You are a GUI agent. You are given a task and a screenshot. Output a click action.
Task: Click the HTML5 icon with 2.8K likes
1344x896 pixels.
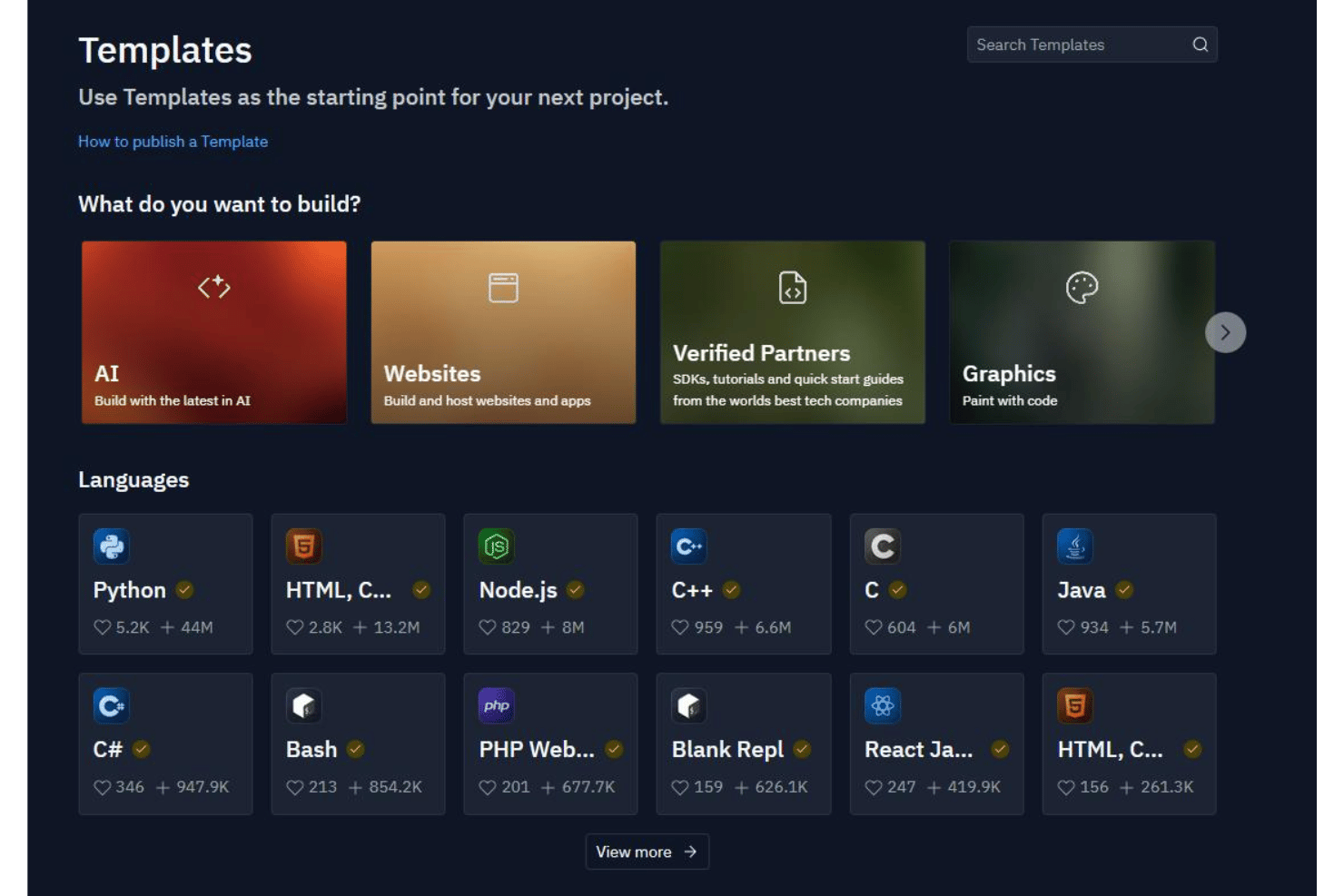tap(304, 546)
